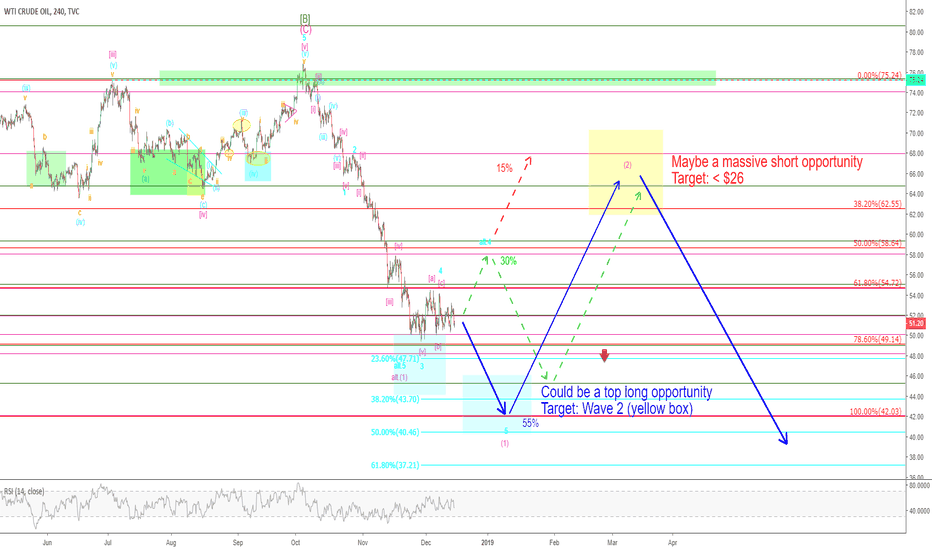932x550 pixels.
Task: Click the 78.00 value on price axis
Action: 916,52
